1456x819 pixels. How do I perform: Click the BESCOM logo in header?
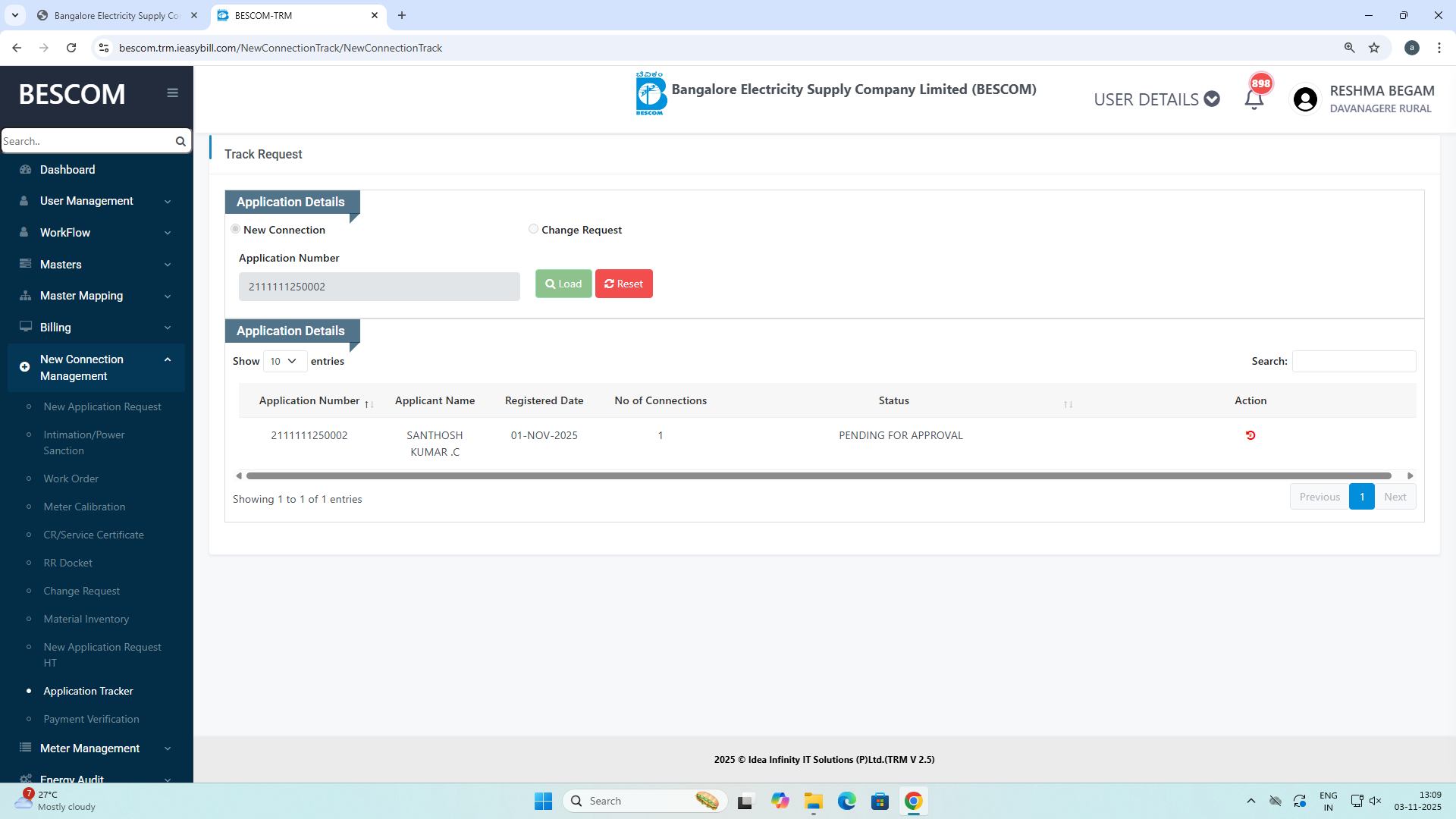pyautogui.click(x=651, y=93)
